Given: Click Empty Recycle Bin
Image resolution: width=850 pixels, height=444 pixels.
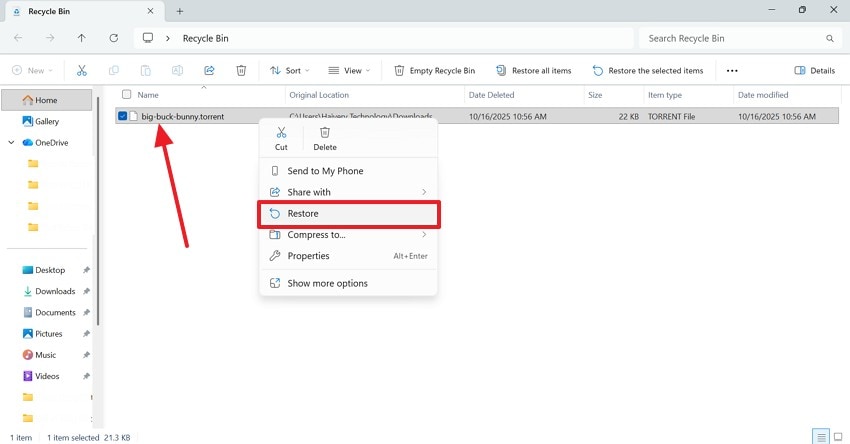Looking at the screenshot, I should click(x=435, y=70).
